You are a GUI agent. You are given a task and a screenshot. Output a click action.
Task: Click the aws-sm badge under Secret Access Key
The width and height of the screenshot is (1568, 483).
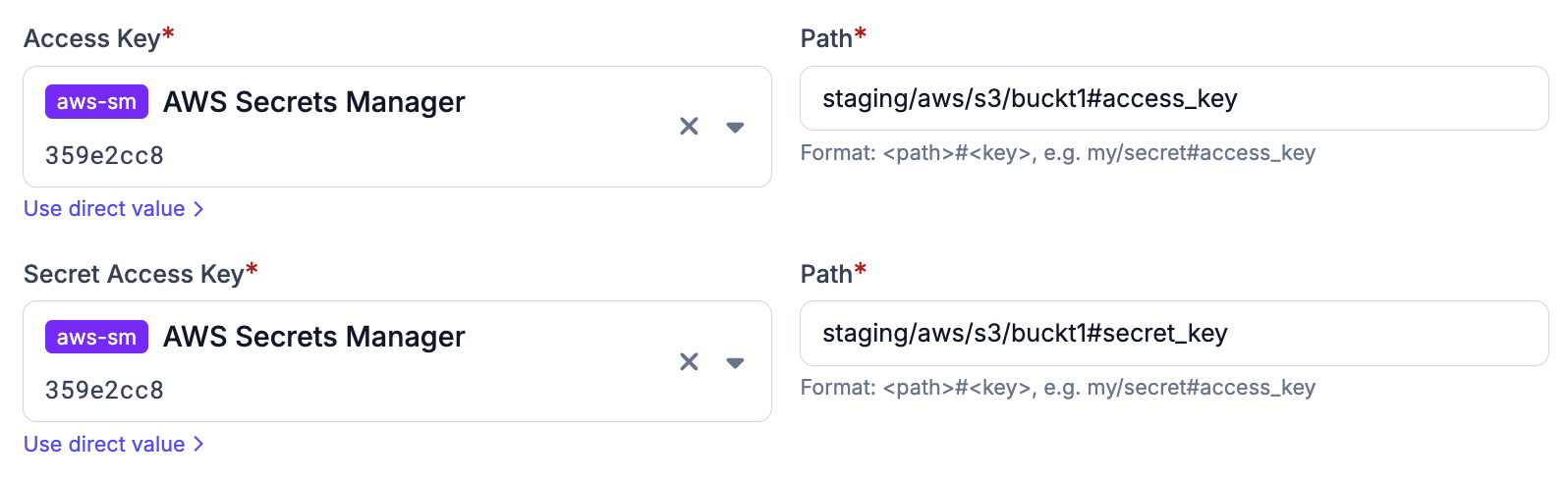coord(96,337)
